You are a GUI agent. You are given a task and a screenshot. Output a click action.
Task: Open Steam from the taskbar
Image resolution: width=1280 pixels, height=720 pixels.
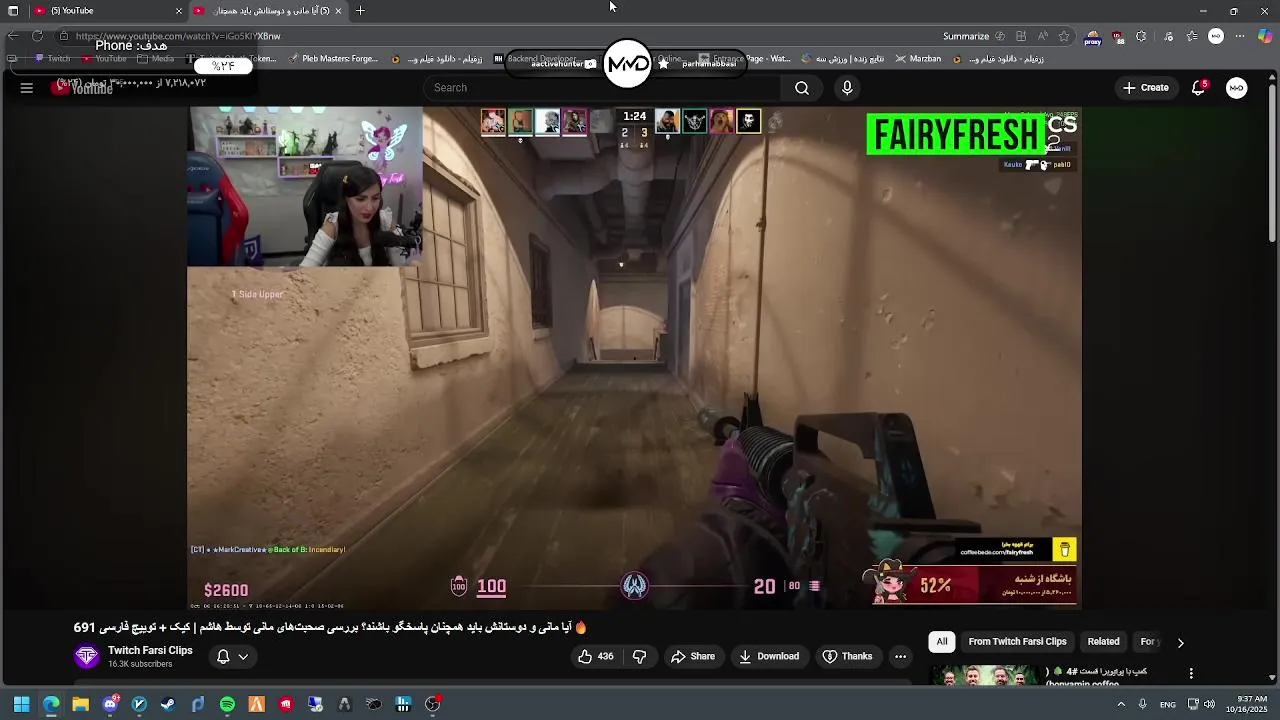[x=168, y=704]
